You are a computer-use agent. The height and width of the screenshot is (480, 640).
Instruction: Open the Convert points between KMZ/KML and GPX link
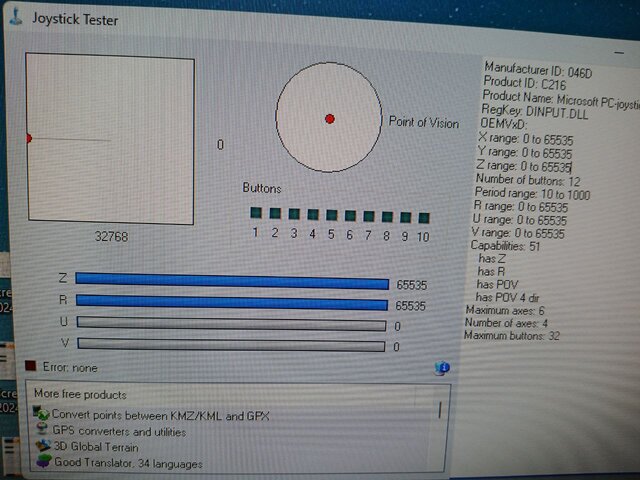160,414
